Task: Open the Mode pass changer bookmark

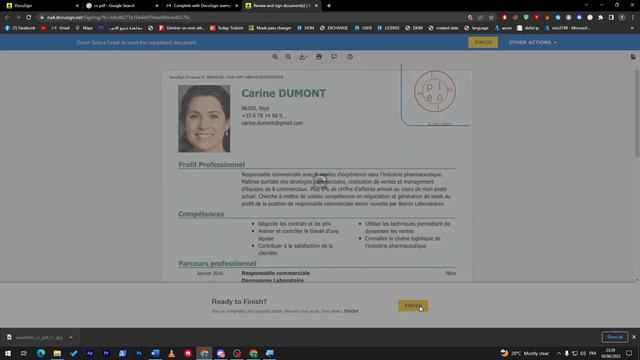Action: (270, 28)
